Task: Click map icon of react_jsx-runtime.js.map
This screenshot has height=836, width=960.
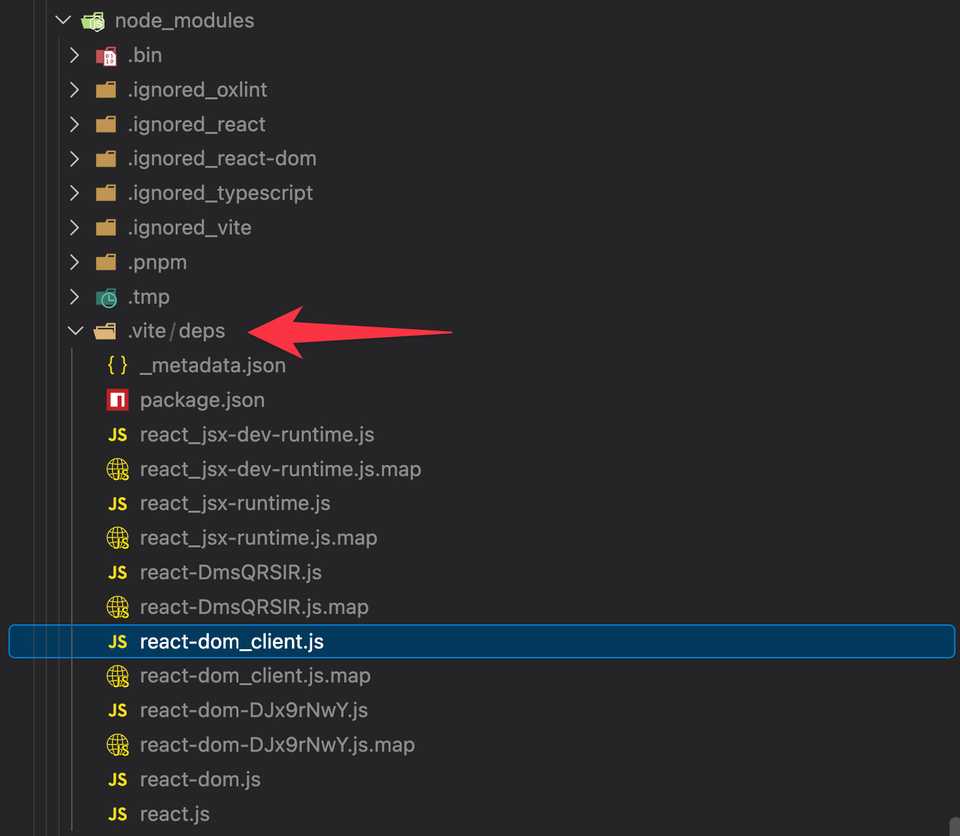Action: [x=118, y=538]
